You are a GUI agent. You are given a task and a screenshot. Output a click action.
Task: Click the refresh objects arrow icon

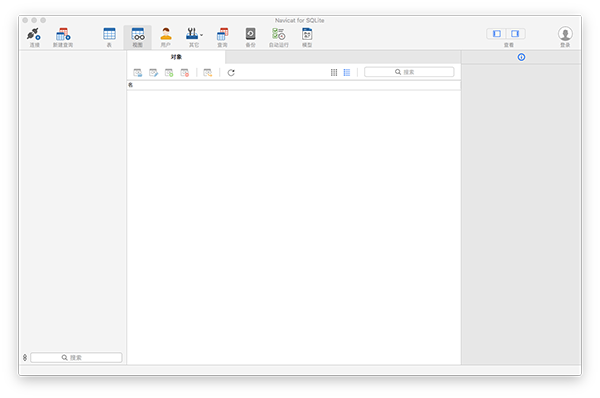click(231, 72)
